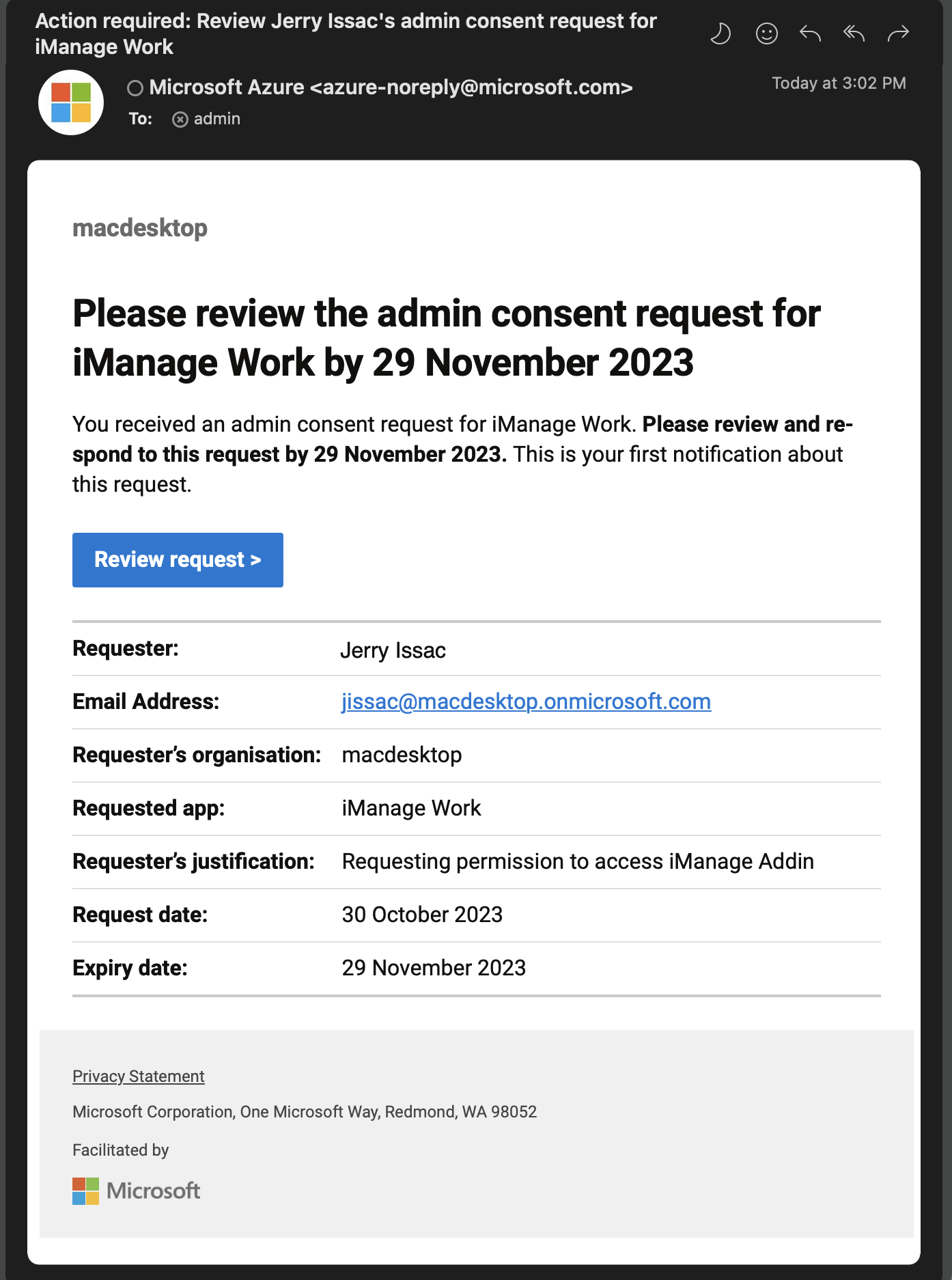952x1280 pixels.
Task: Forward this admin consent email
Action: pos(898,33)
